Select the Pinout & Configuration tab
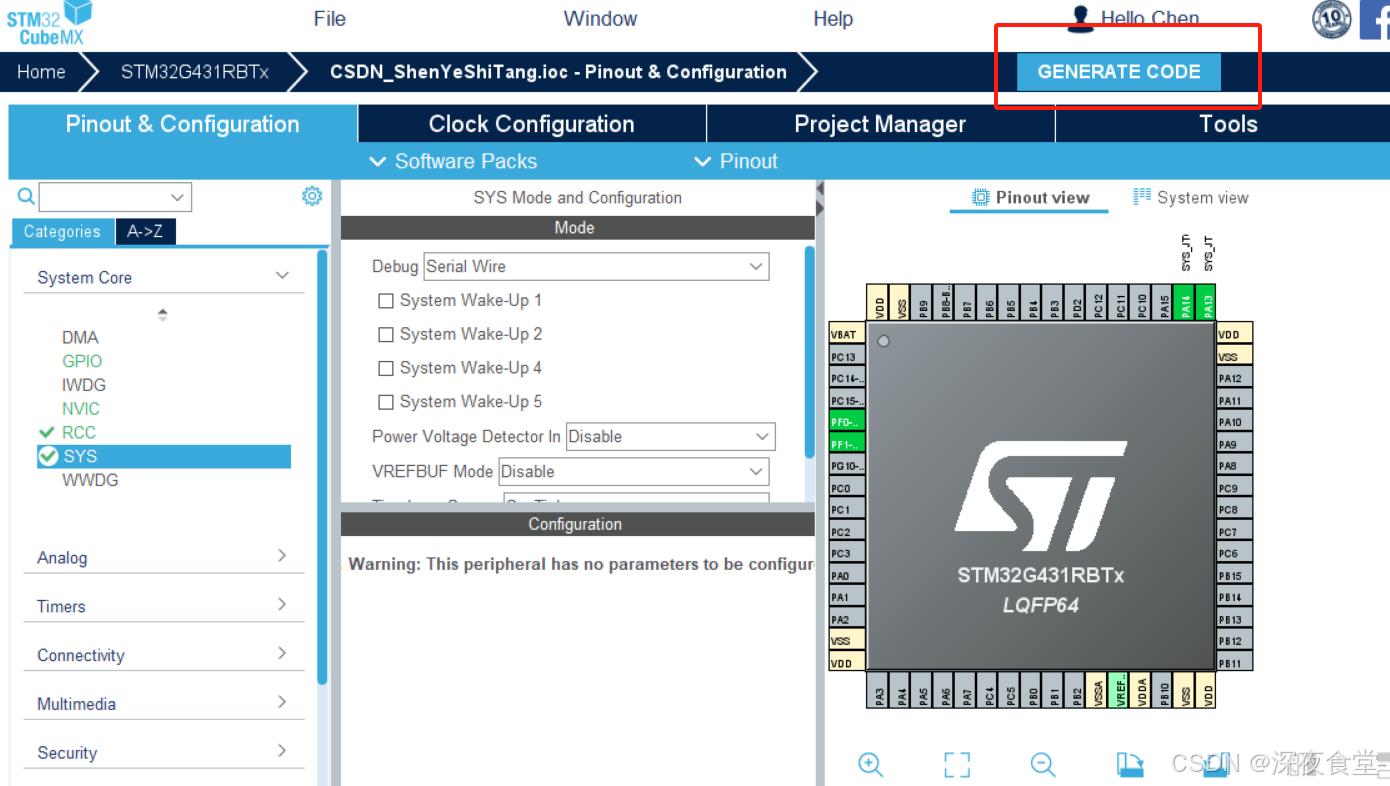 [x=182, y=124]
